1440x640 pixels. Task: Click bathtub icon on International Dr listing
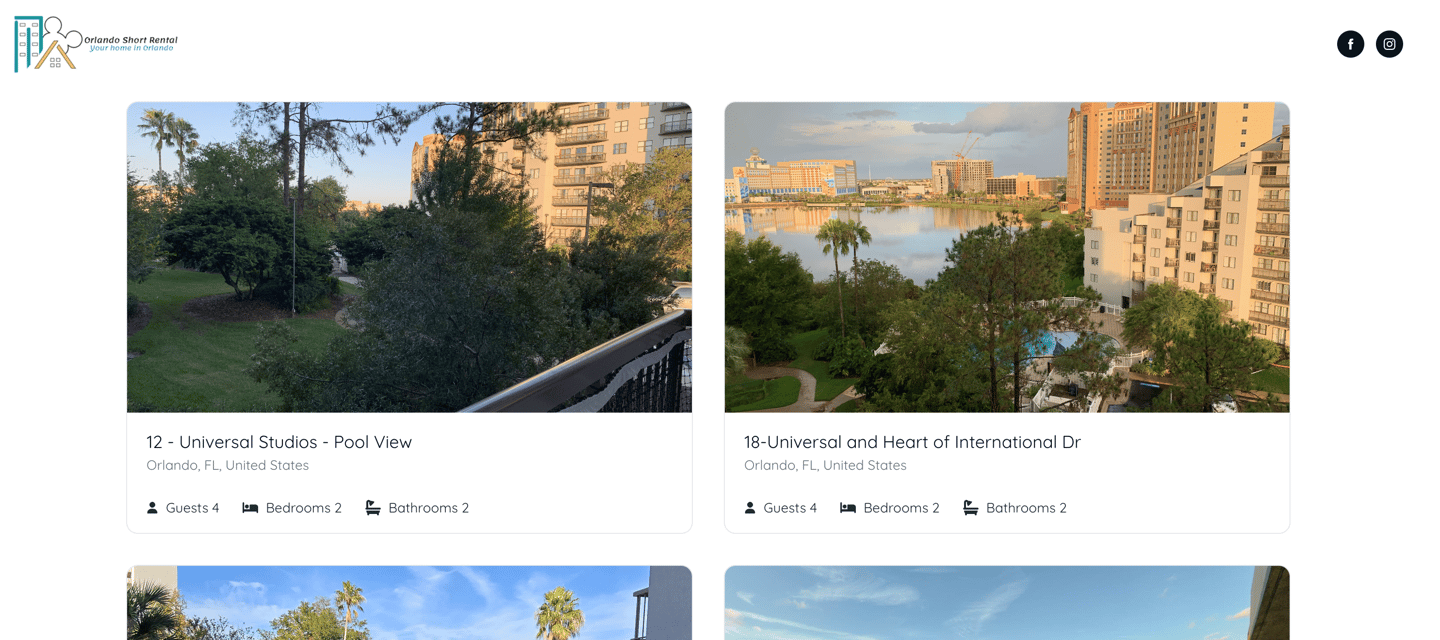point(971,508)
